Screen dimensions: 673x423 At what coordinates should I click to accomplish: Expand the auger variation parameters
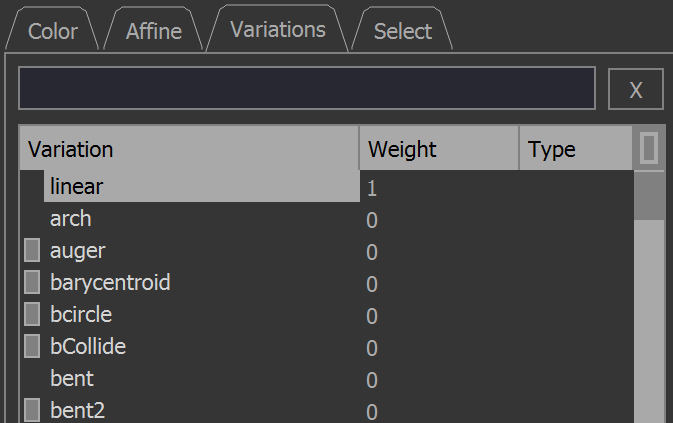coord(32,250)
